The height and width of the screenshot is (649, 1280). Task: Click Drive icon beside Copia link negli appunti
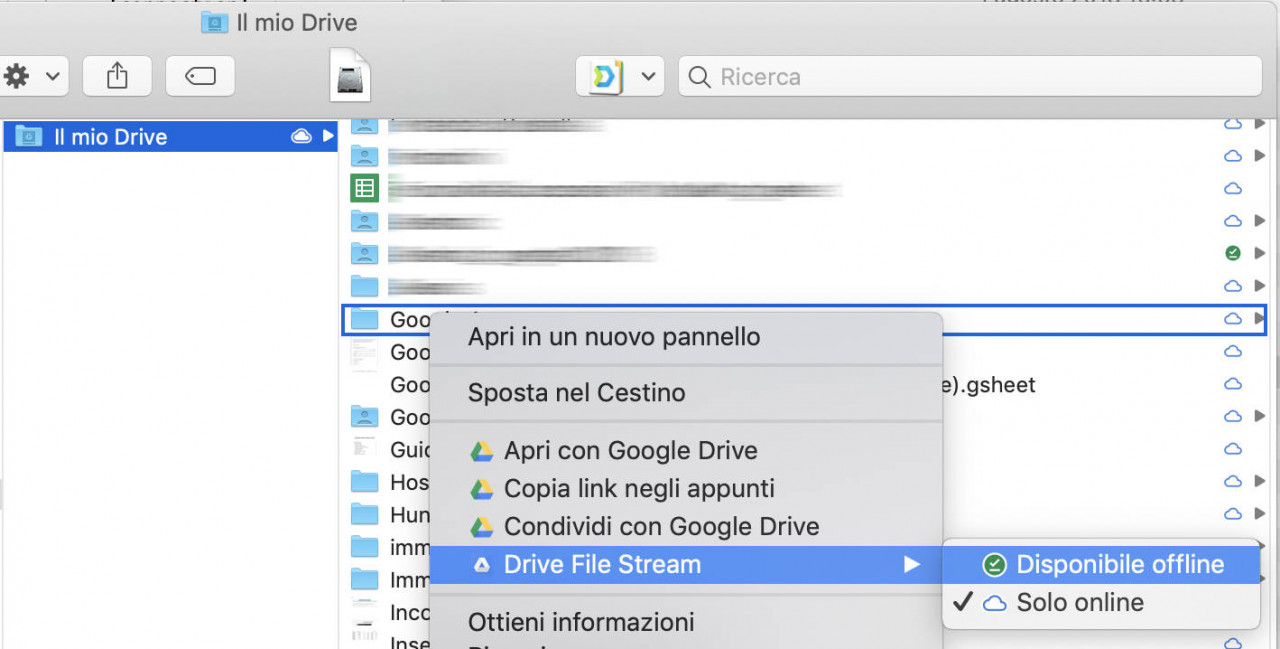482,489
